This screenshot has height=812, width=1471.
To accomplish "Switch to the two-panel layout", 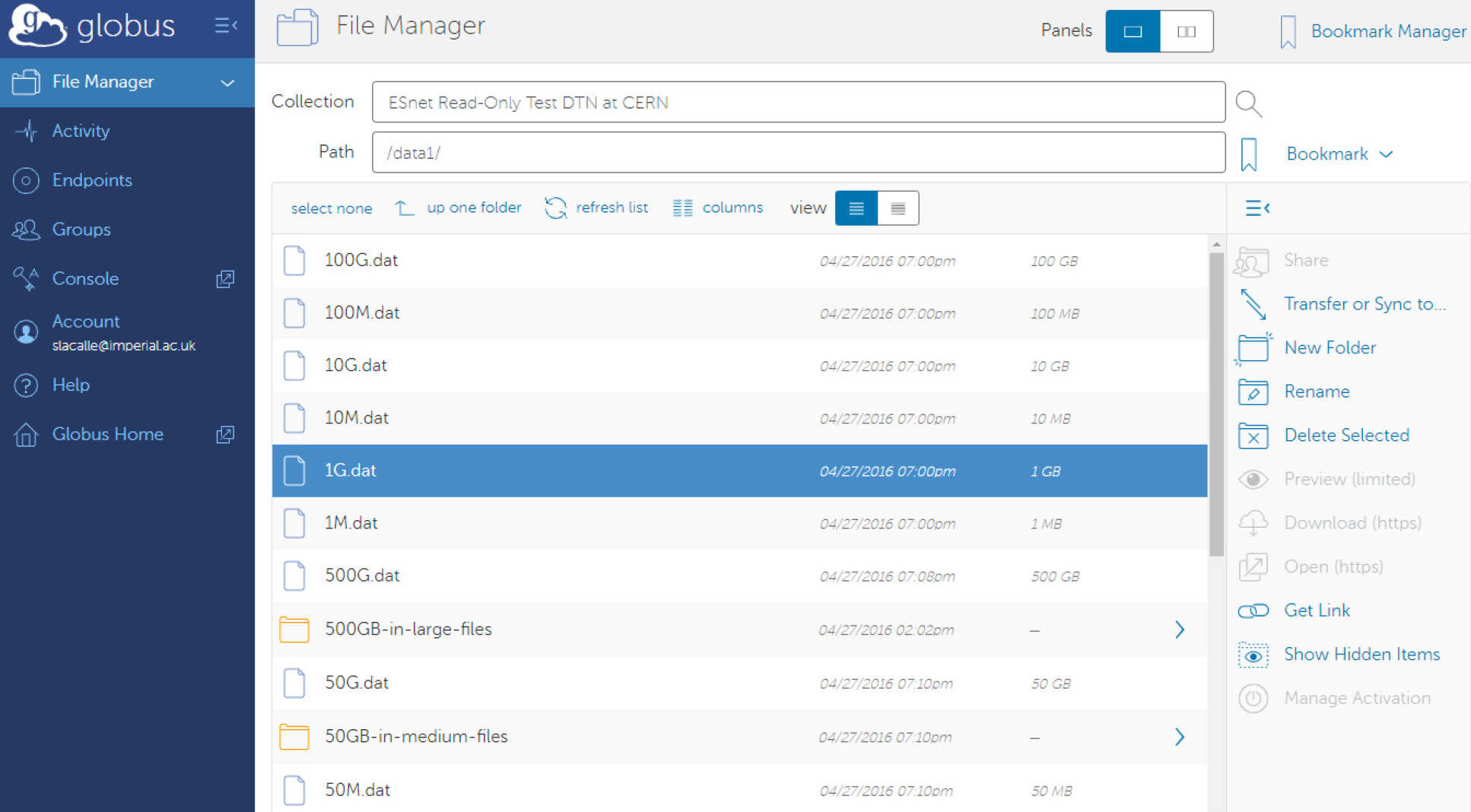I will (x=1186, y=31).
